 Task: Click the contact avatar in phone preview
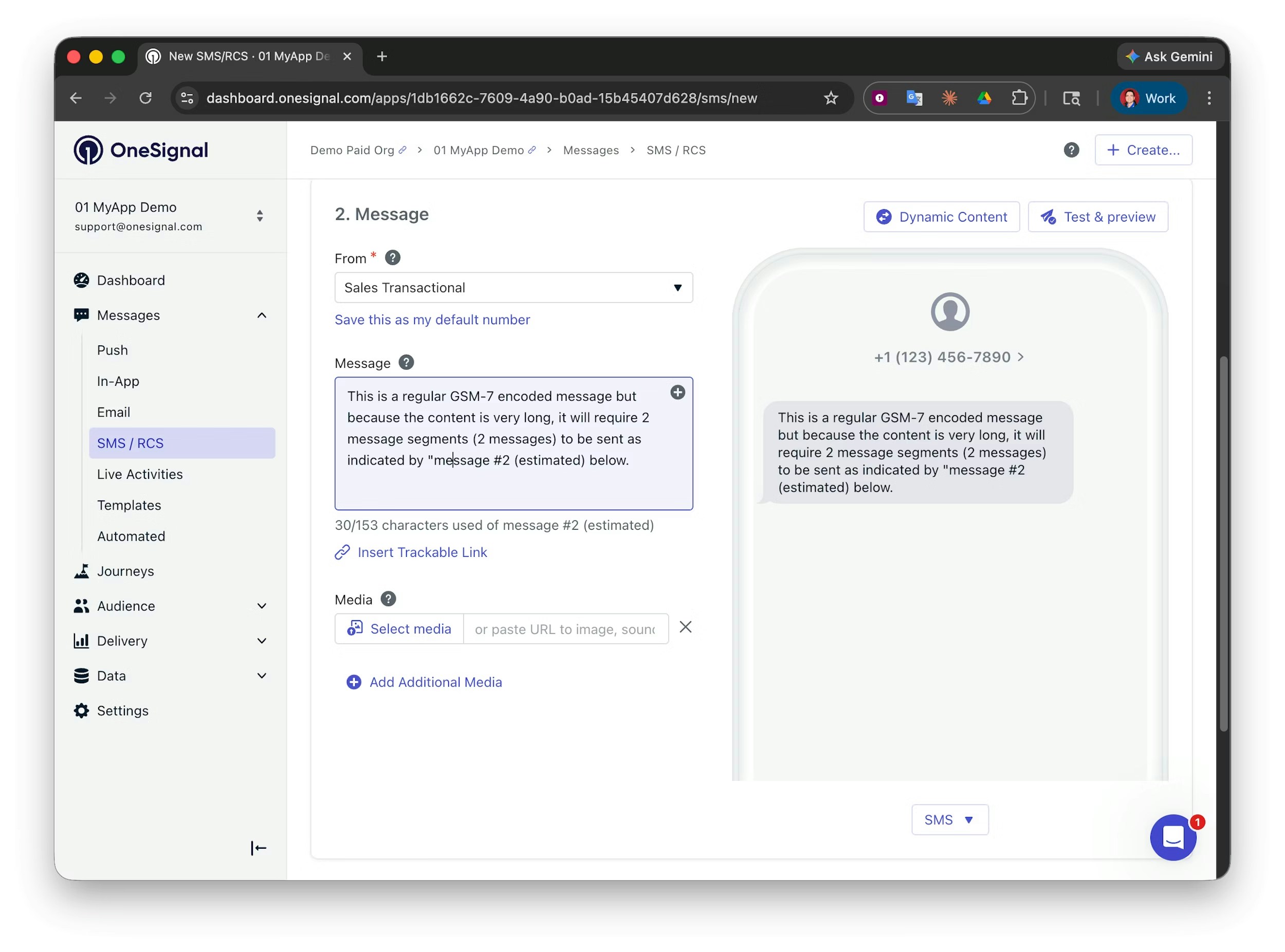pos(950,312)
